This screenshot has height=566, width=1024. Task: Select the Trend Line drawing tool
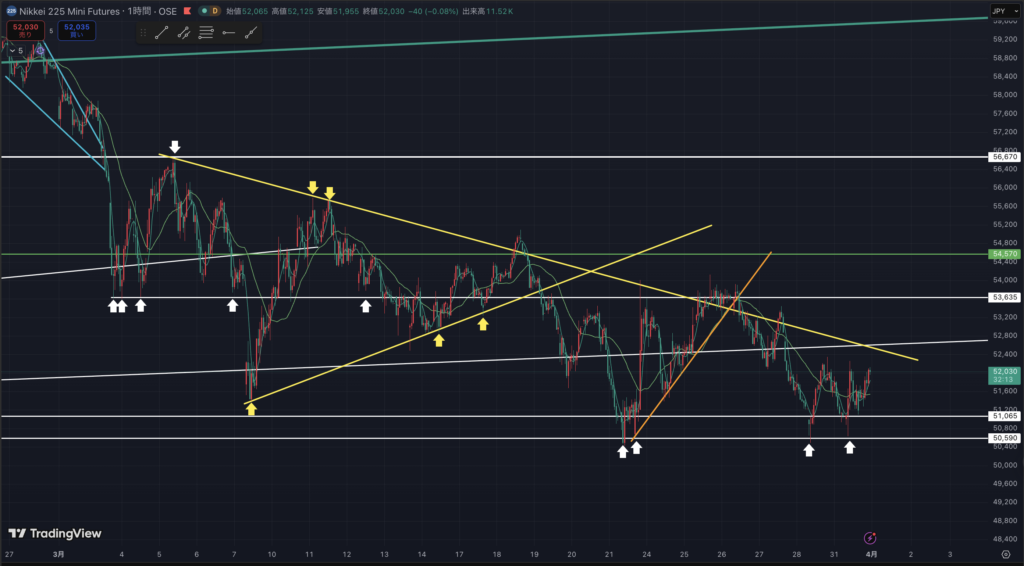pos(162,32)
